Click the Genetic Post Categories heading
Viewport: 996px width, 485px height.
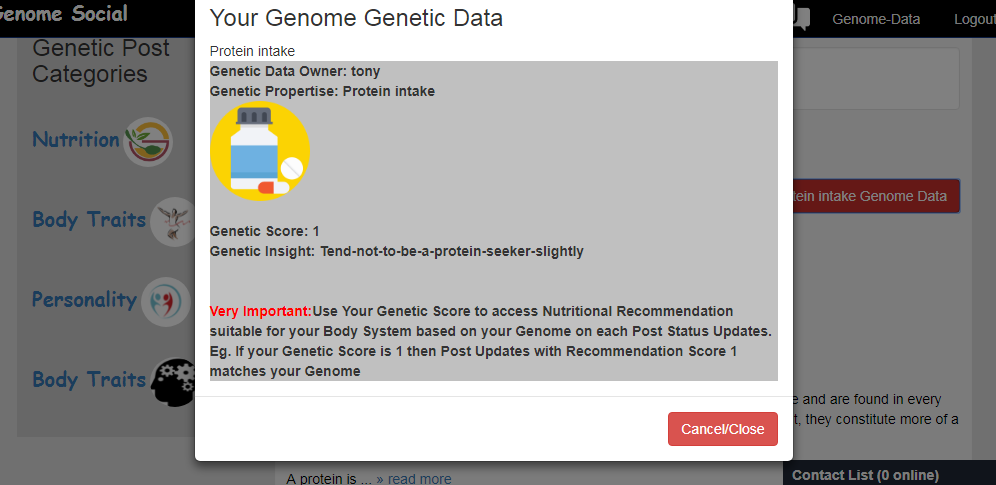pos(100,61)
